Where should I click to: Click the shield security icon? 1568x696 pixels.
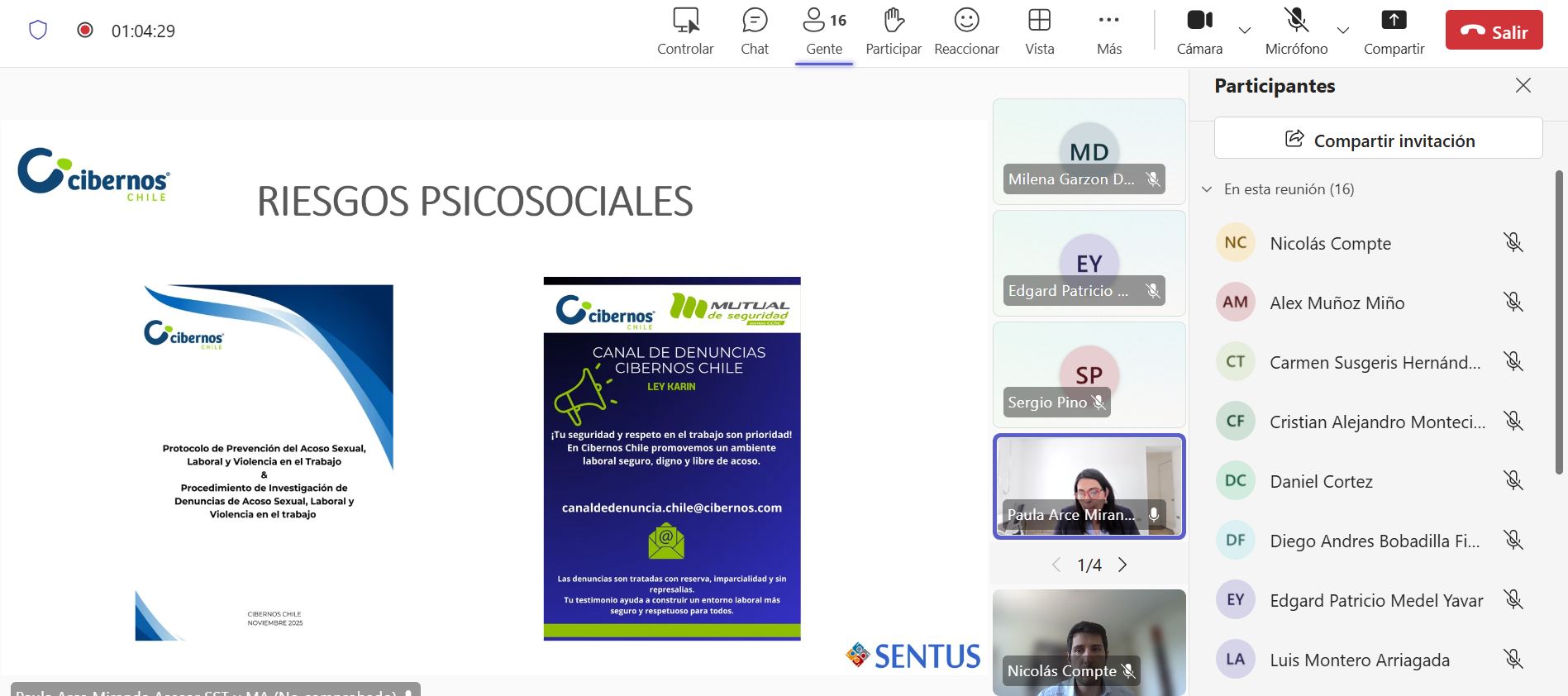coord(38,31)
